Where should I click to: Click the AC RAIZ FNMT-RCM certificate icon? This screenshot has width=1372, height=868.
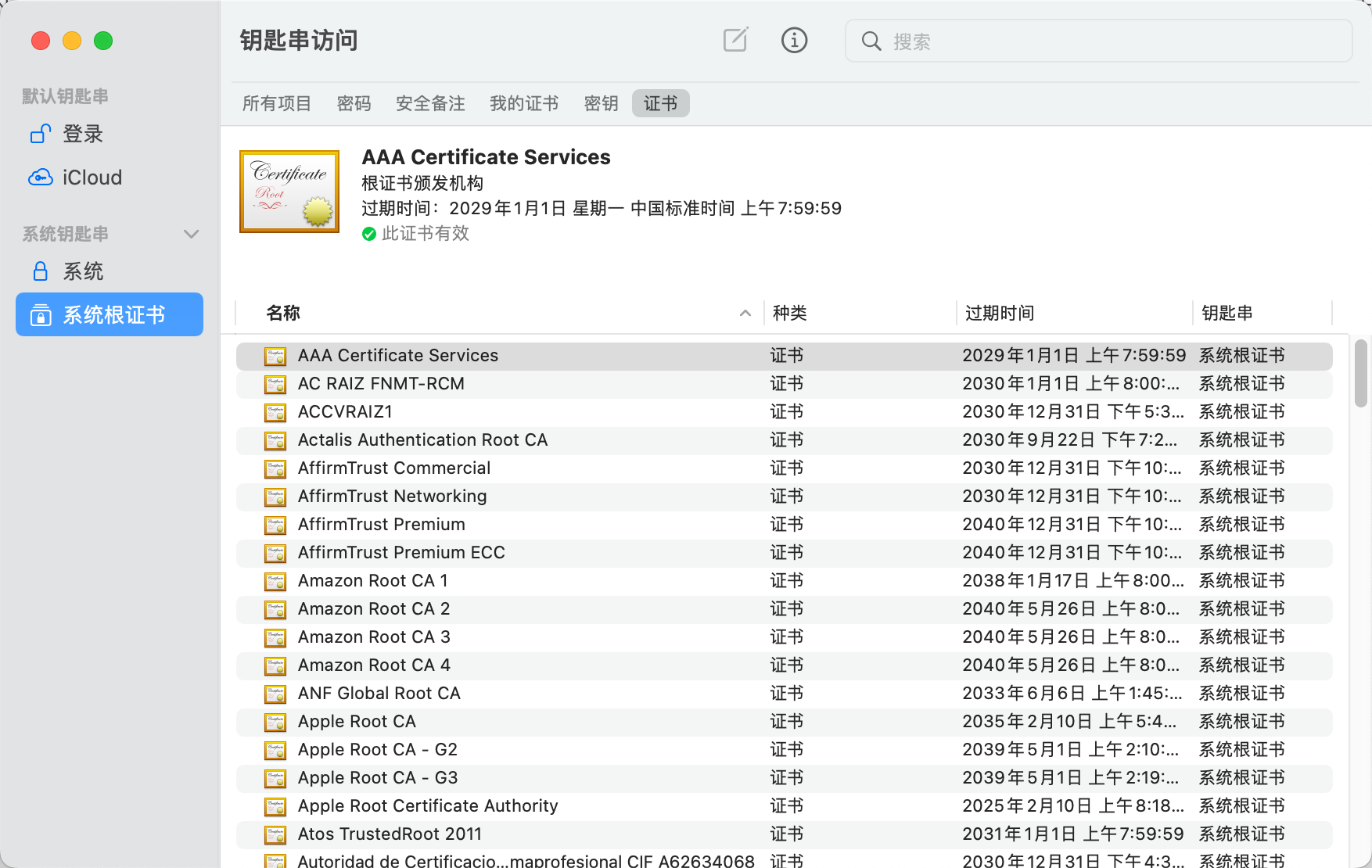(275, 384)
